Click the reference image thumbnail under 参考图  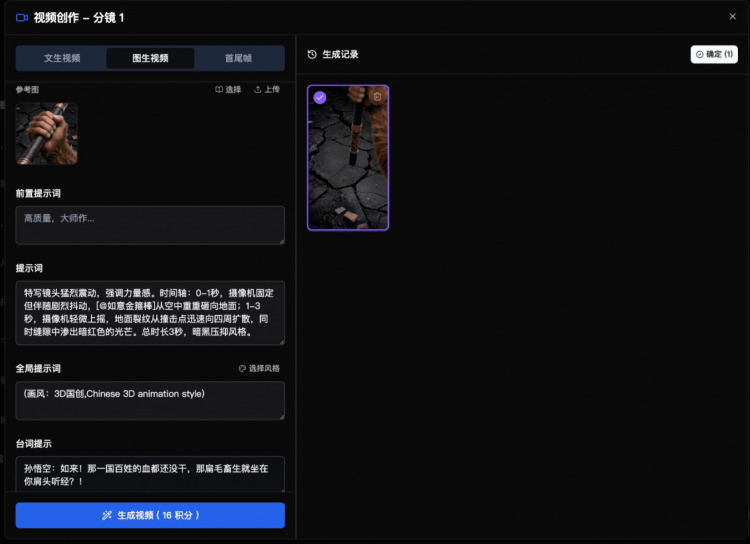coord(46,133)
